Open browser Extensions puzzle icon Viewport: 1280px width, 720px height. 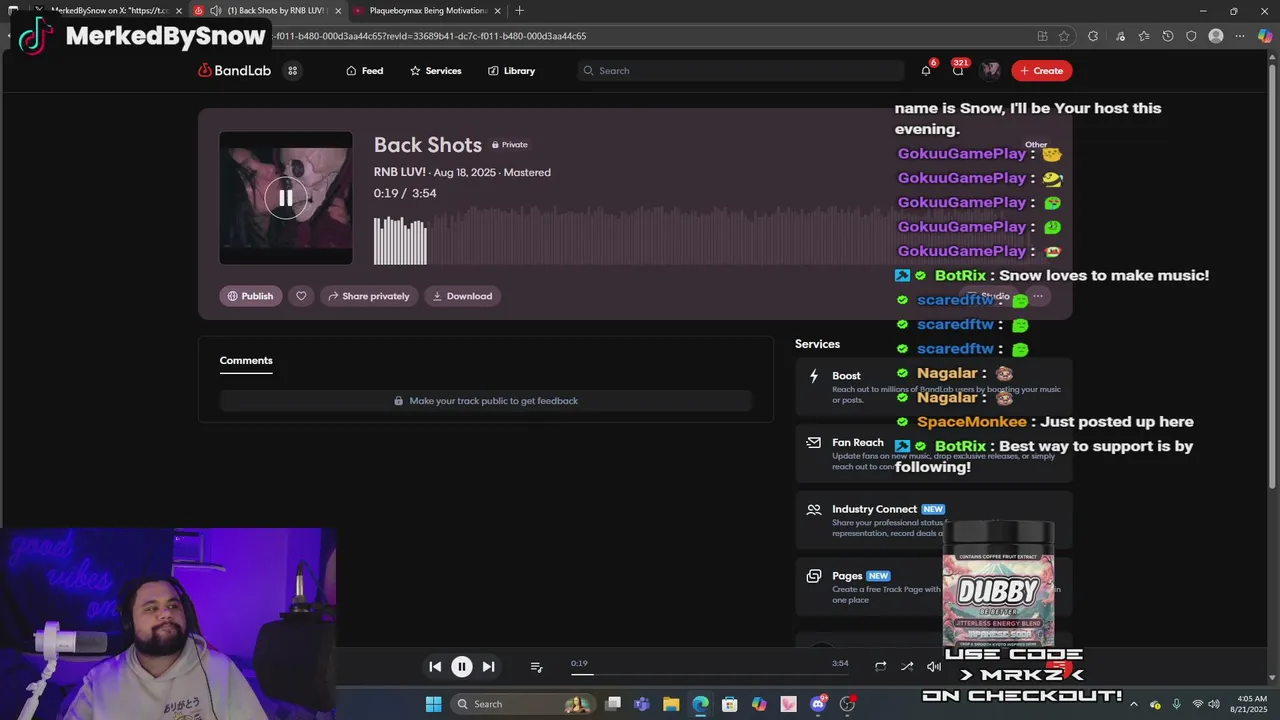(x=1093, y=36)
